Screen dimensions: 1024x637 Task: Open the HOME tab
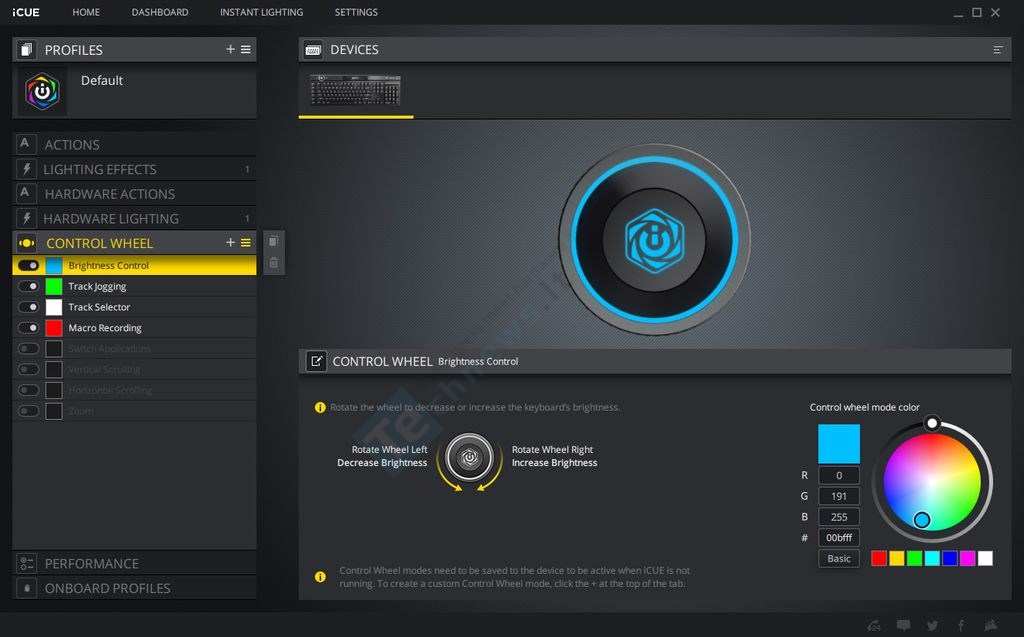click(x=86, y=12)
